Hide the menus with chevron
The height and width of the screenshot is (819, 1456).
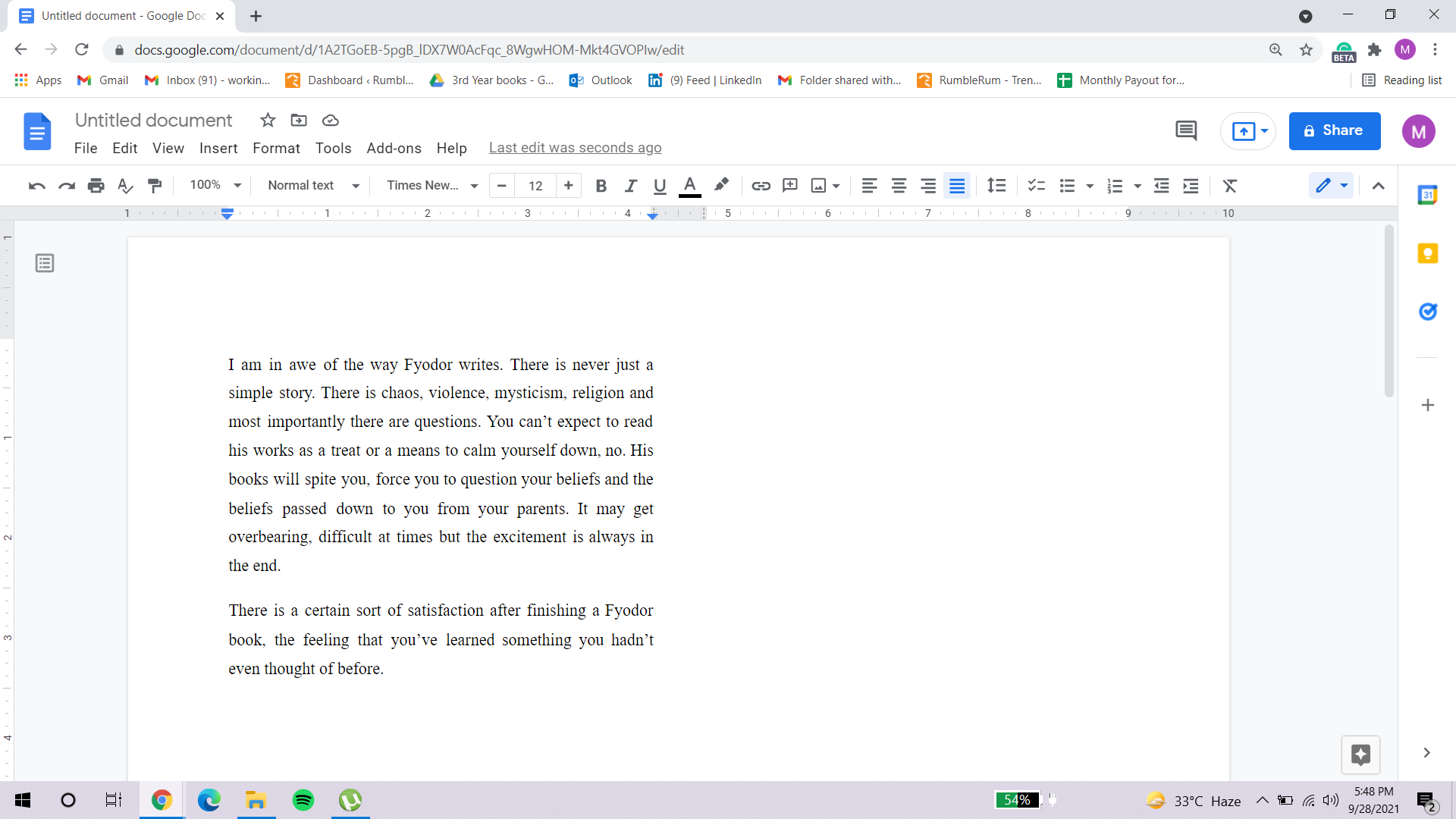(1378, 186)
